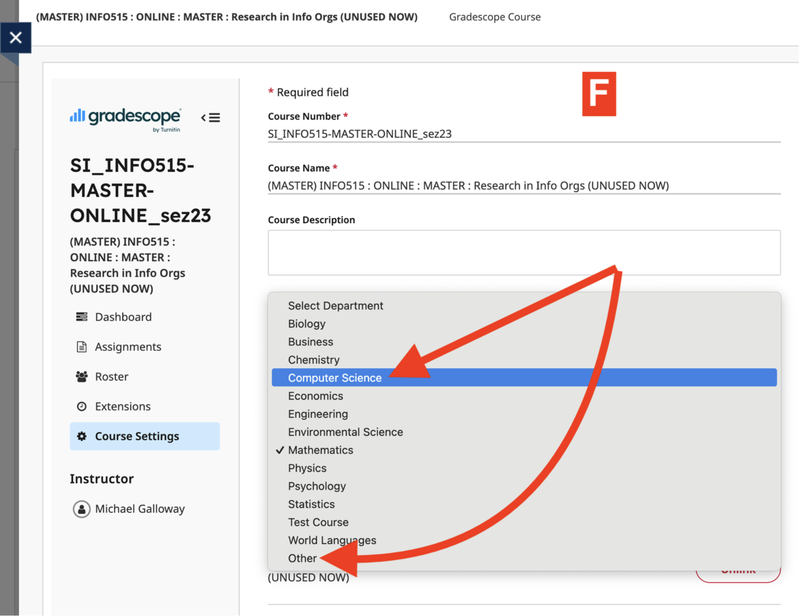The height and width of the screenshot is (616, 800).
Task: Click the Course Description text box
Action: (523, 253)
